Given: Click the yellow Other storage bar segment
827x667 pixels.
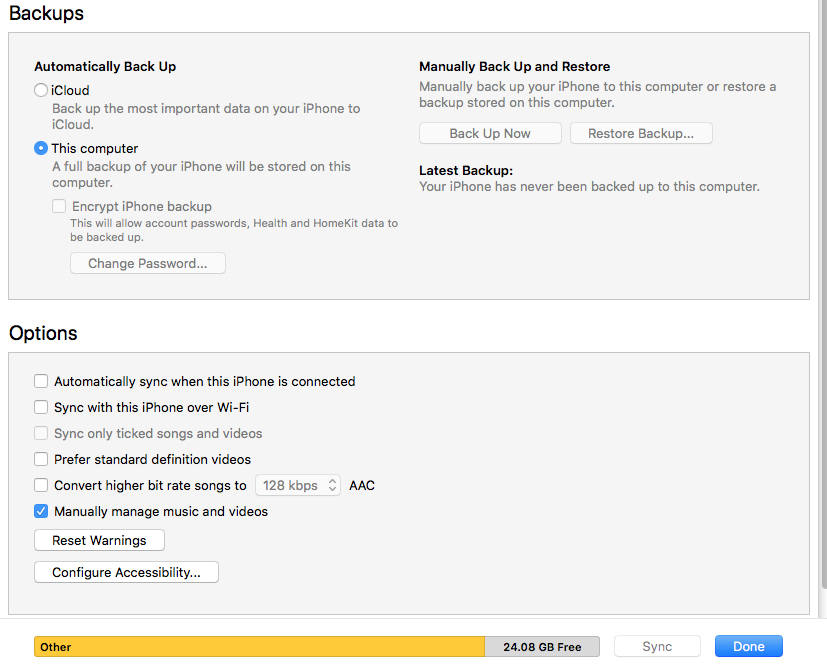Looking at the screenshot, I should [260, 647].
